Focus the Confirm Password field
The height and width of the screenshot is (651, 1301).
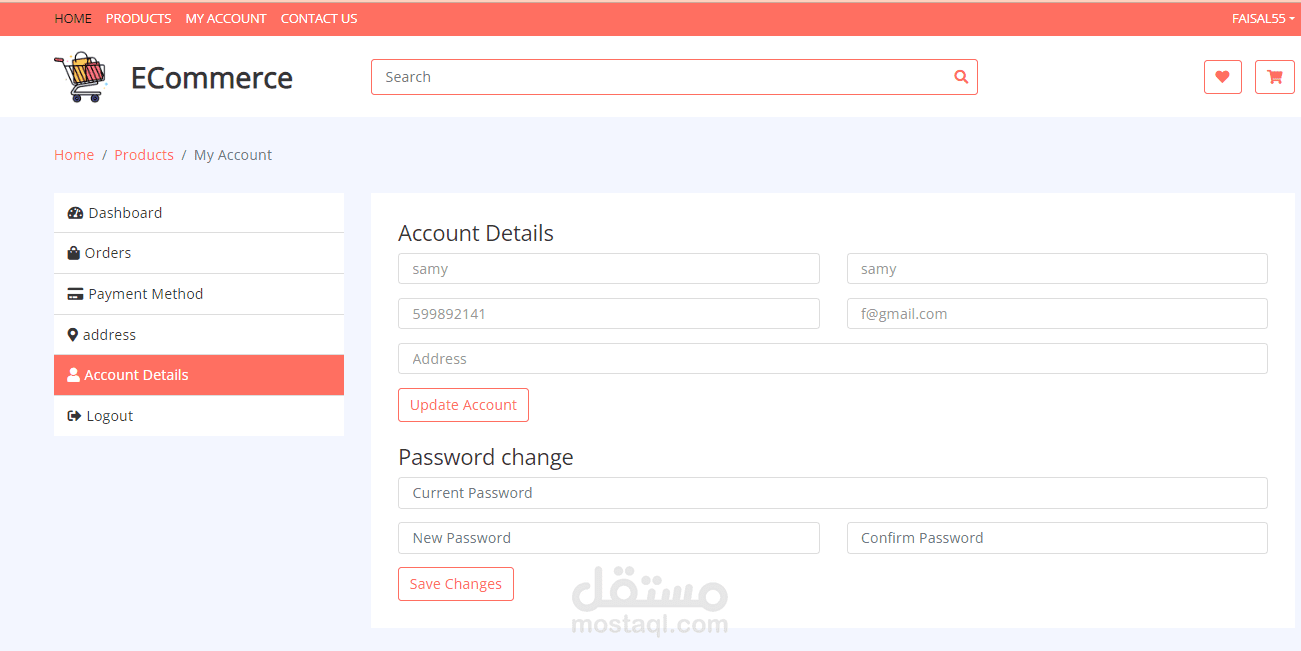point(1057,538)
